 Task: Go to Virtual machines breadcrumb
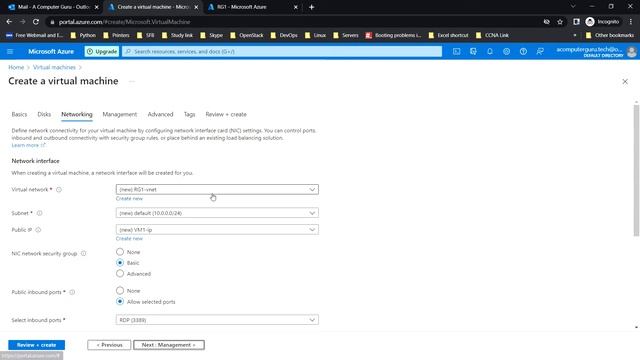pyautogui.click(x=54, y=67)
